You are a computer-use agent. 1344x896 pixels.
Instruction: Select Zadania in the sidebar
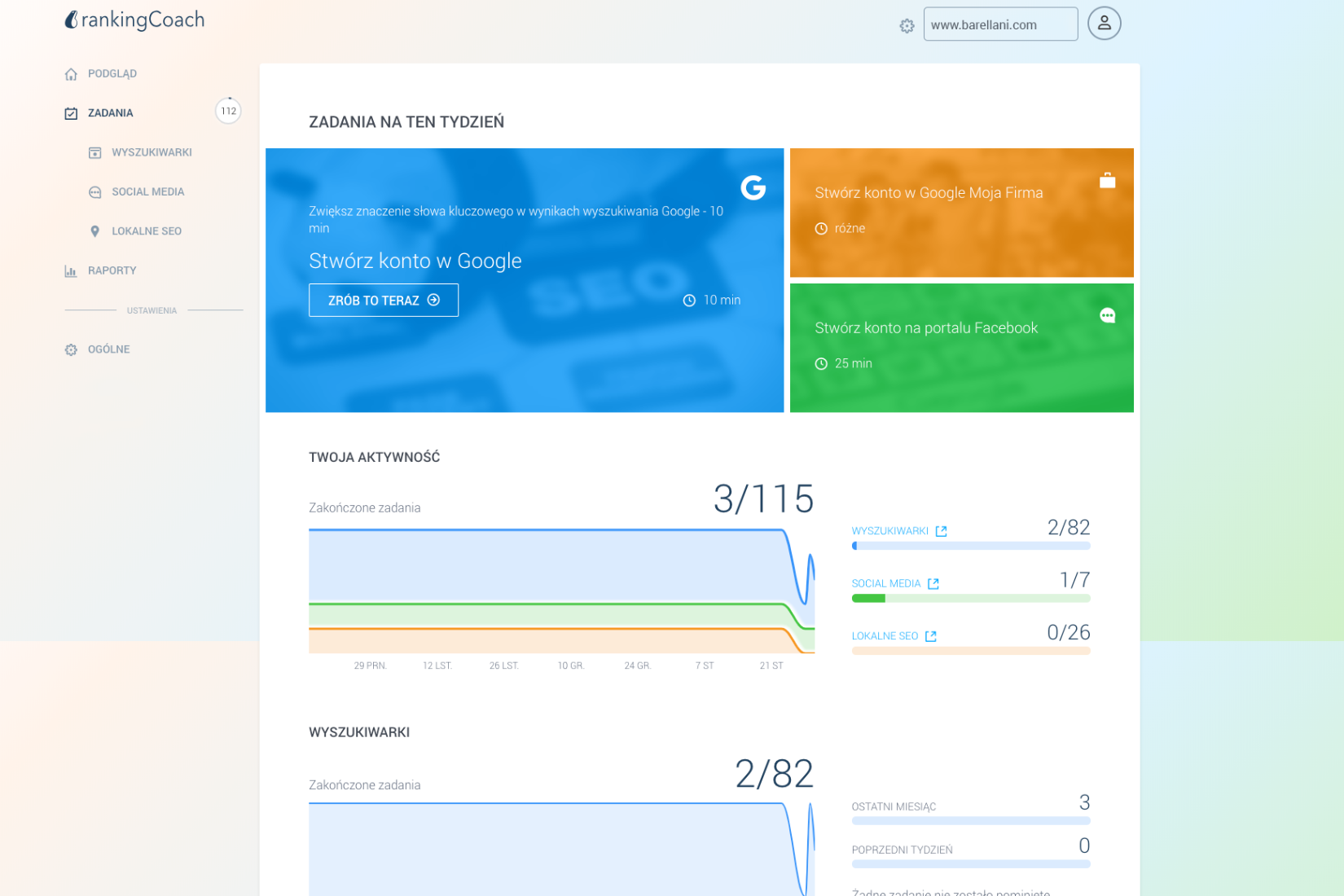pyautogui.click(x=110, y=113)
